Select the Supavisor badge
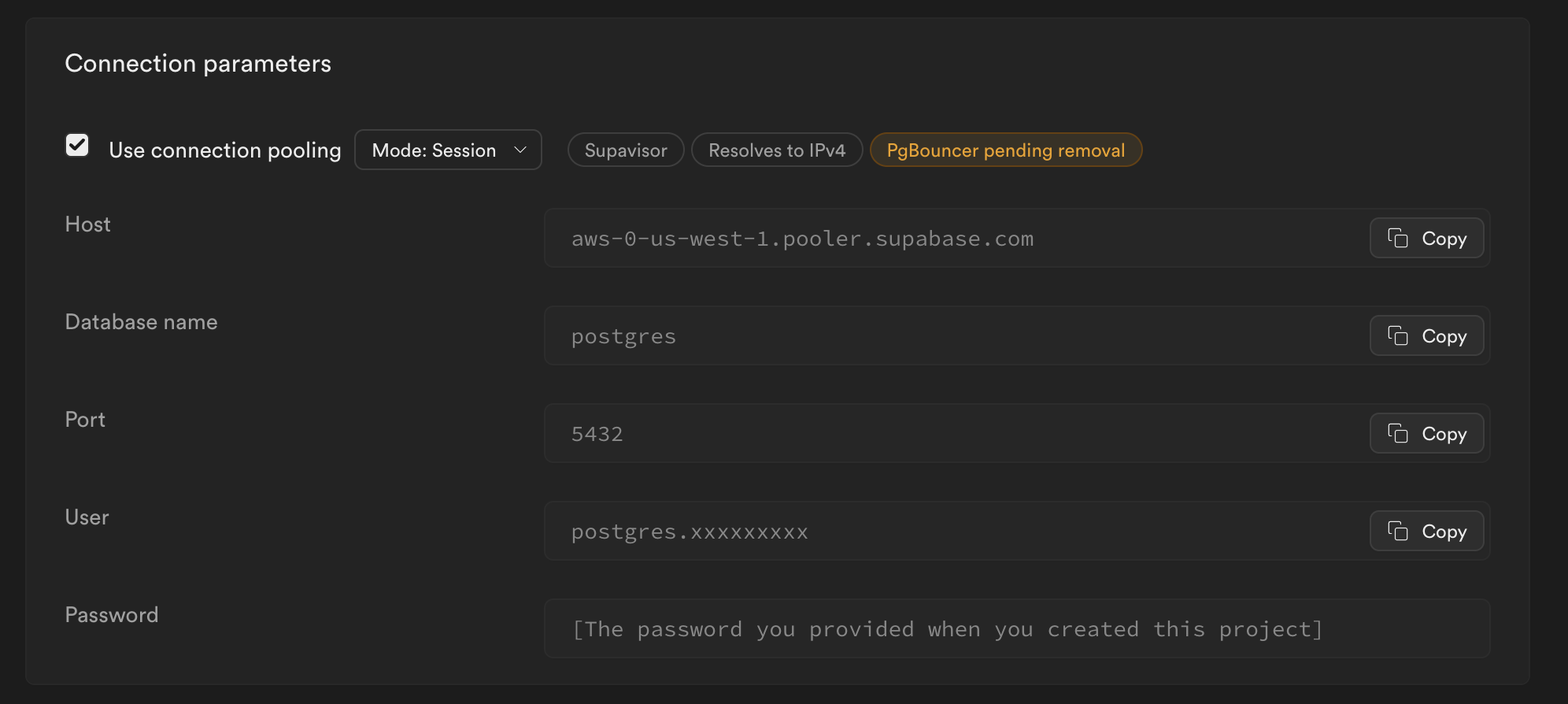This screenshot has height=704, width=1568. tap(625, 150)
